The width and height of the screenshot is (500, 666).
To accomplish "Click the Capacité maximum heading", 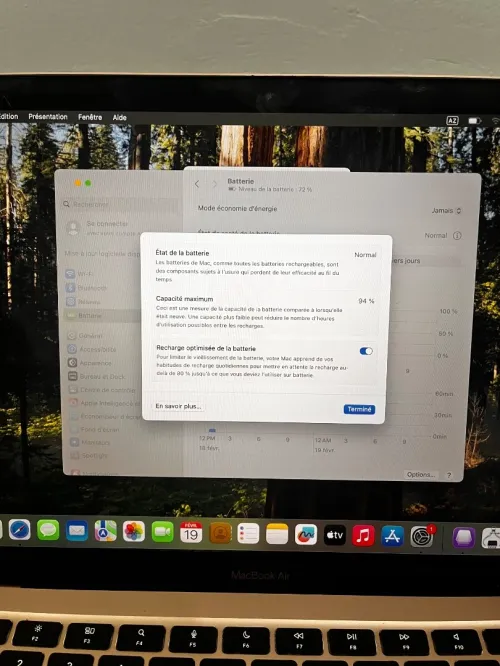I will point(184,299).
